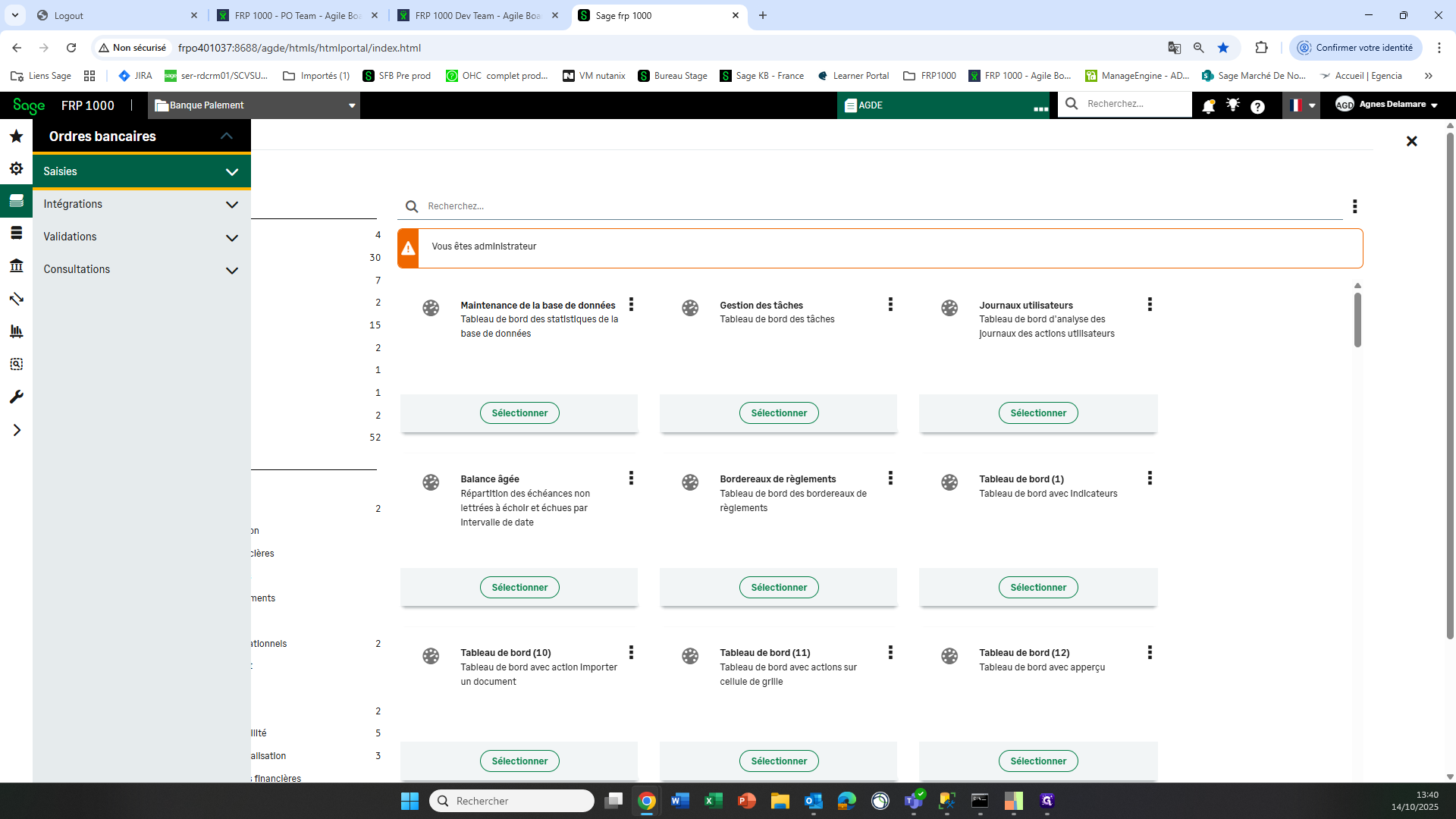
Task: Collapse the Ordres bancaires panel header
Action: click(x=226, y=136)
